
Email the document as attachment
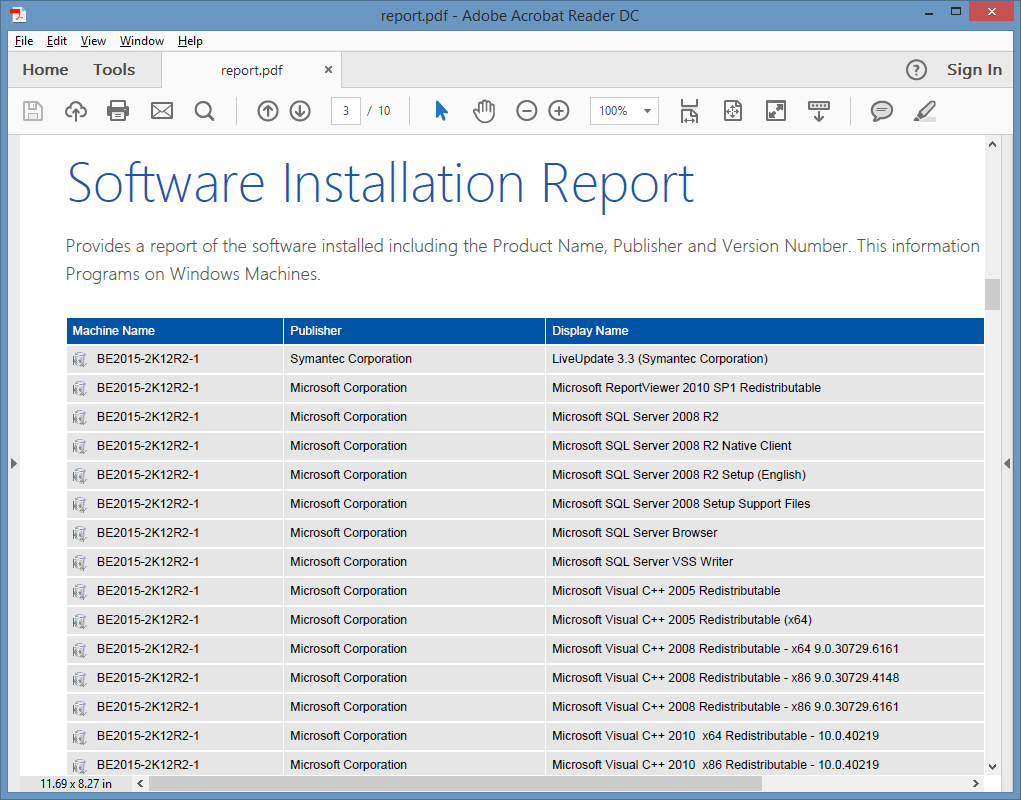[x=161, y=111]
